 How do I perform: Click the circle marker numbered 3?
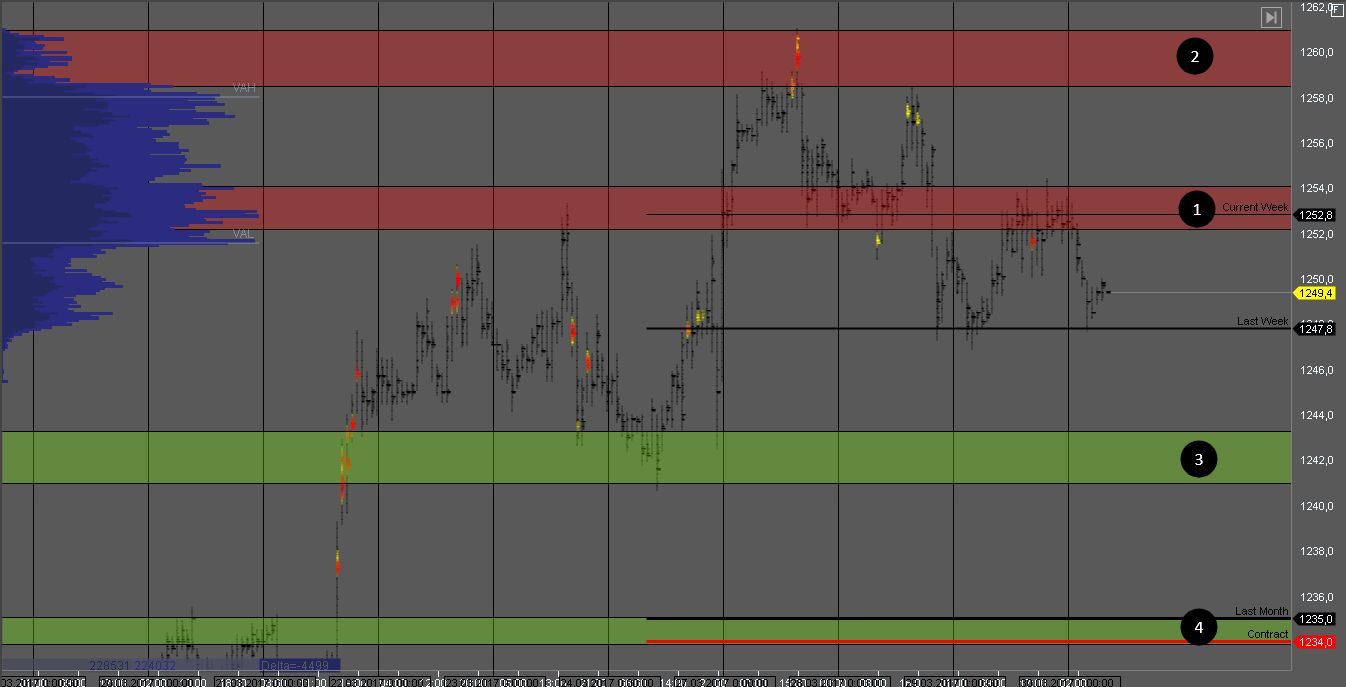[1198, 459]
